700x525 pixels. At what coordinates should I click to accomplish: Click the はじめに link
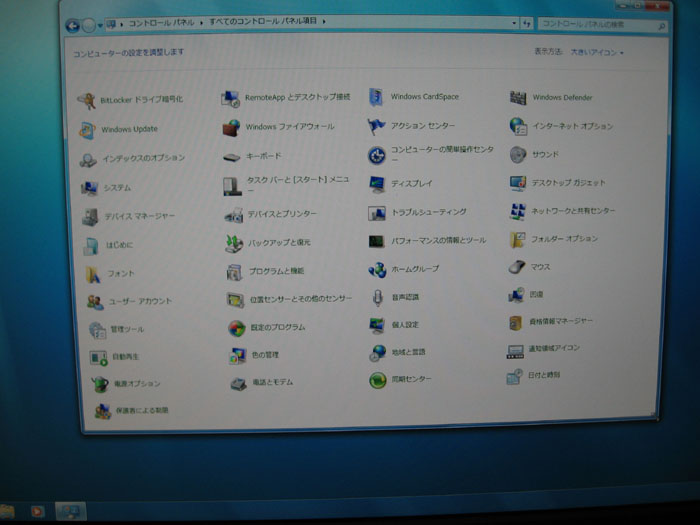(119, 245)
